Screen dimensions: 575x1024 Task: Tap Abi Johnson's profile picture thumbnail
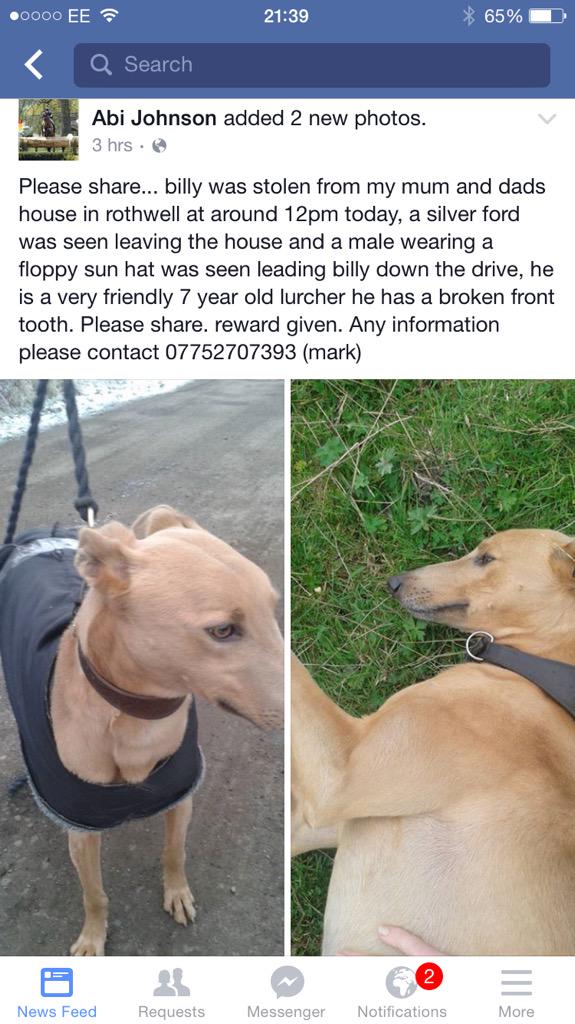click(48, 129)
